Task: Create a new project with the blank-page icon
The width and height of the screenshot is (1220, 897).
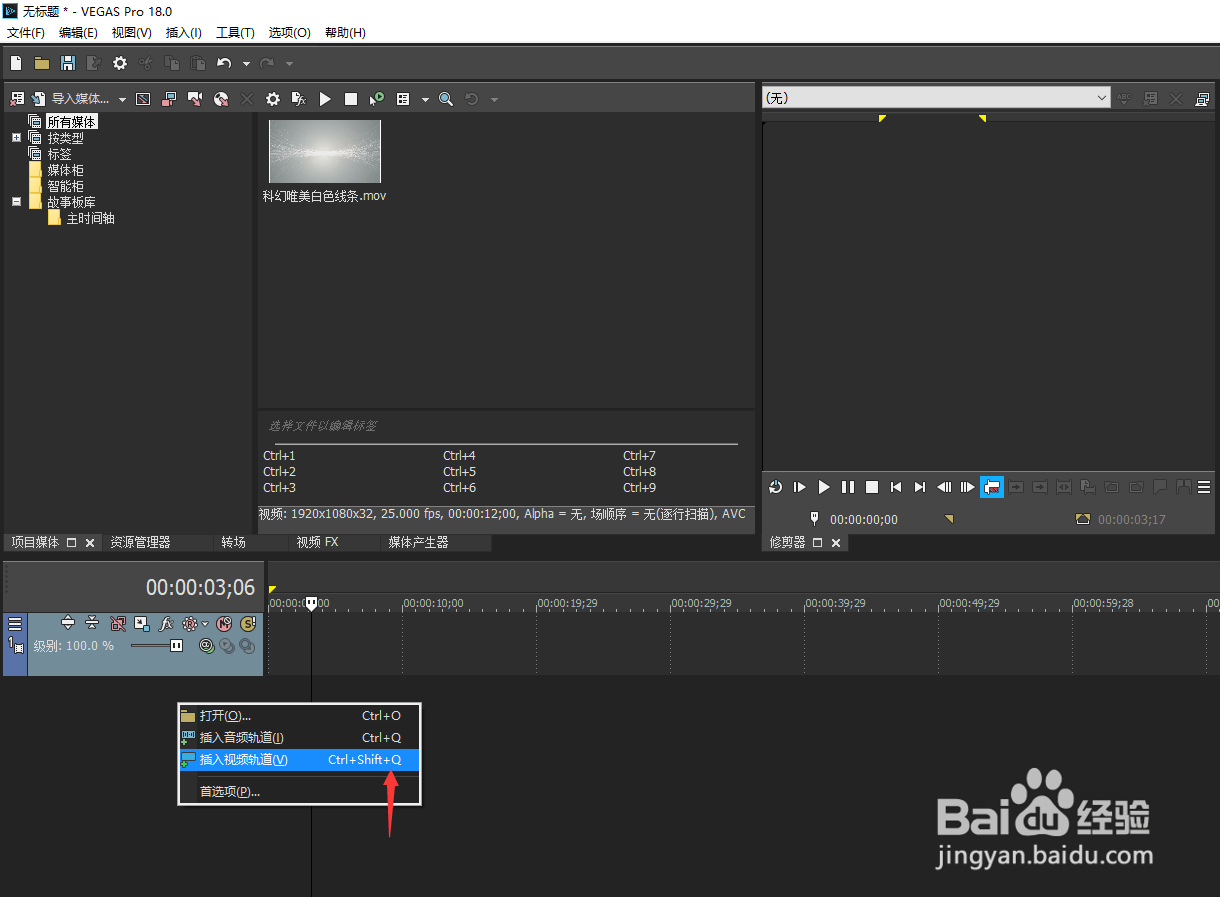Action: click(x=16, y=63)
